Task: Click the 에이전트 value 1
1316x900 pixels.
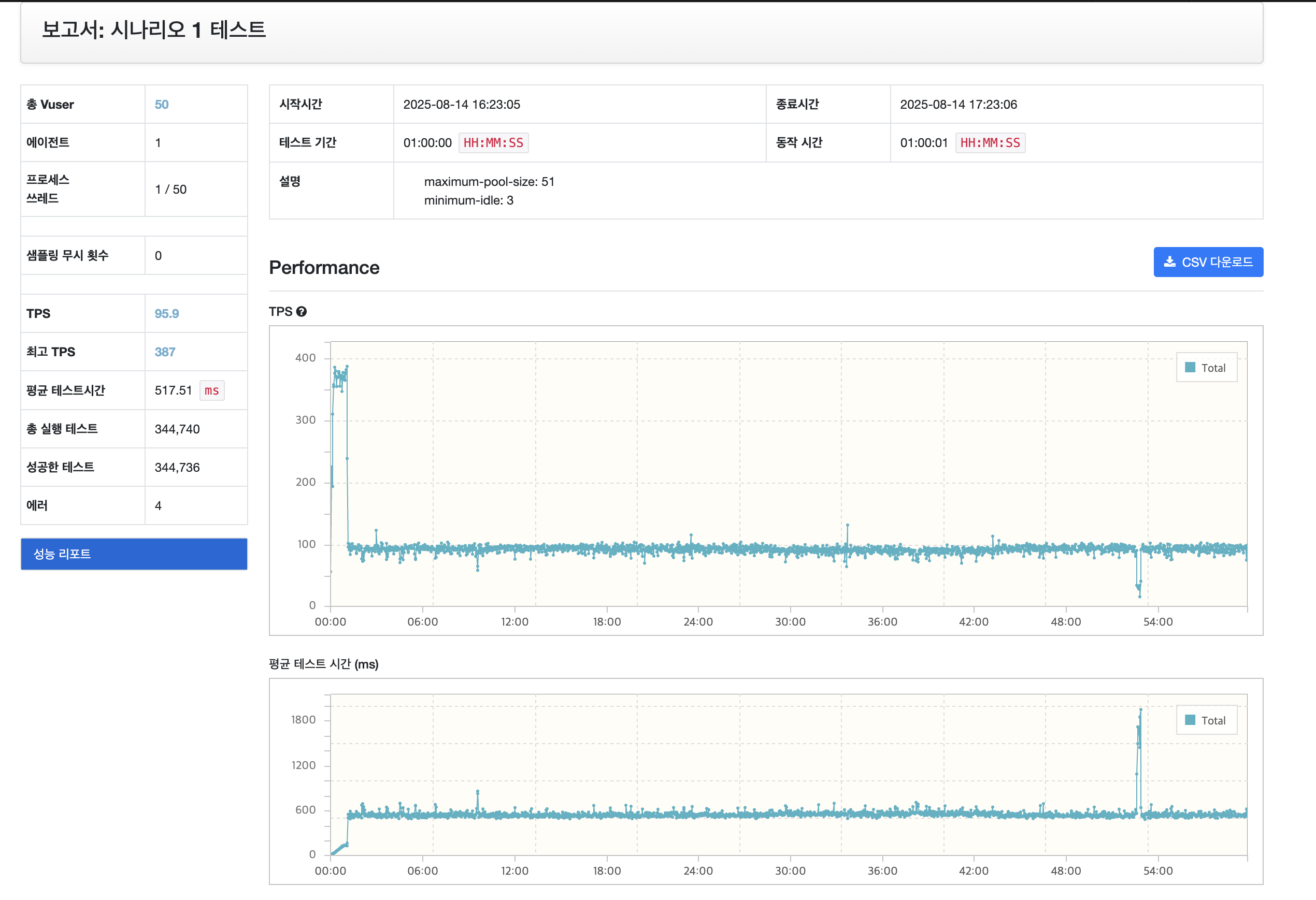Action: tap(158, 142)
